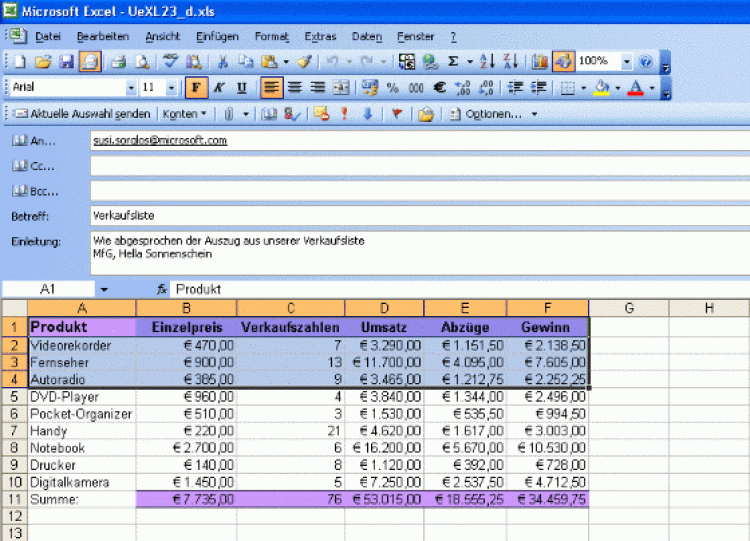Open the Chart Wizard icon
The image size is (750, 541).
[x=540, y=62]
